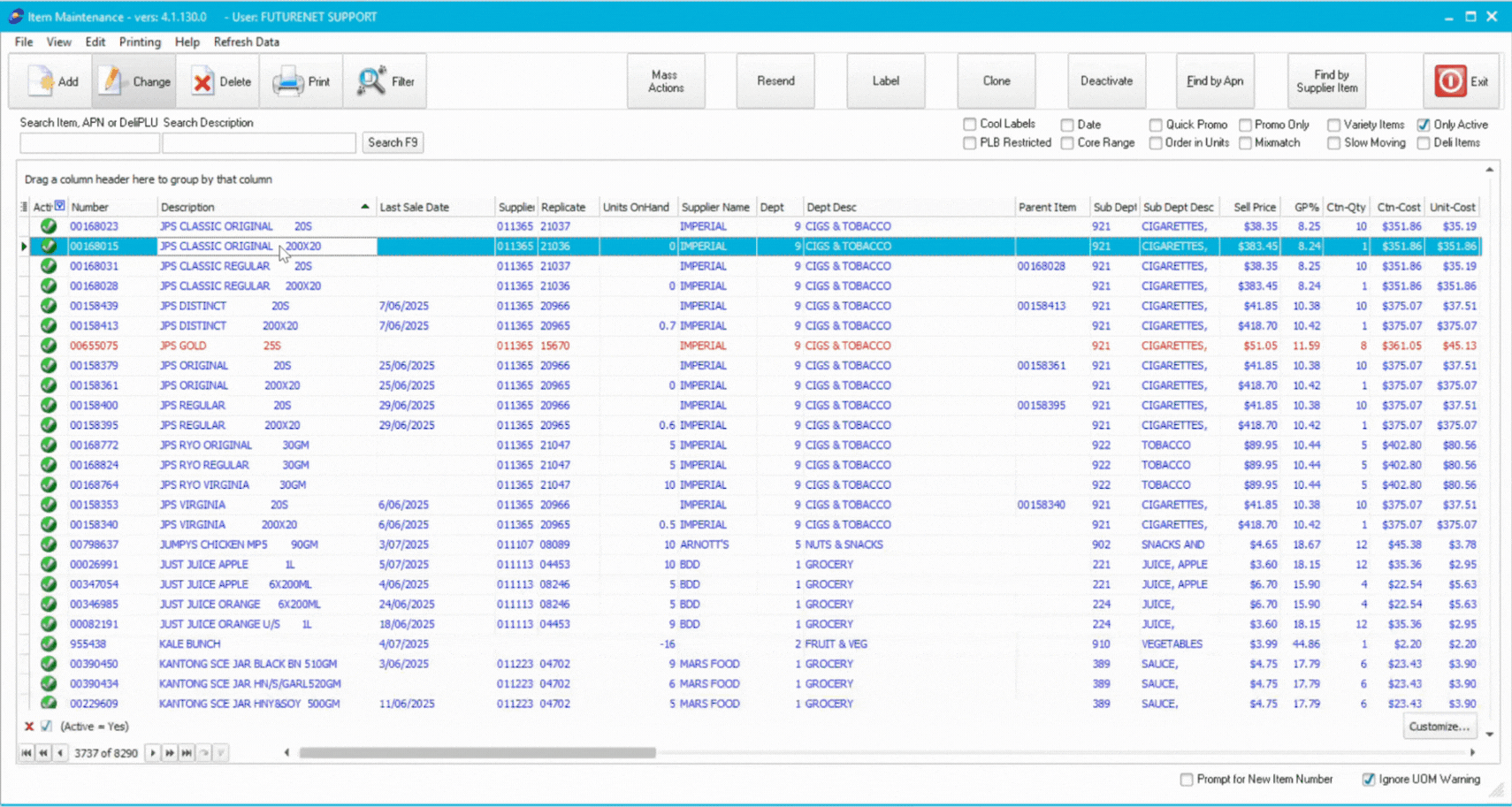The height and width of the screenshot is (807, 1512).
Task: Click the Mass Actions button
Action: (x=666, y=81)
